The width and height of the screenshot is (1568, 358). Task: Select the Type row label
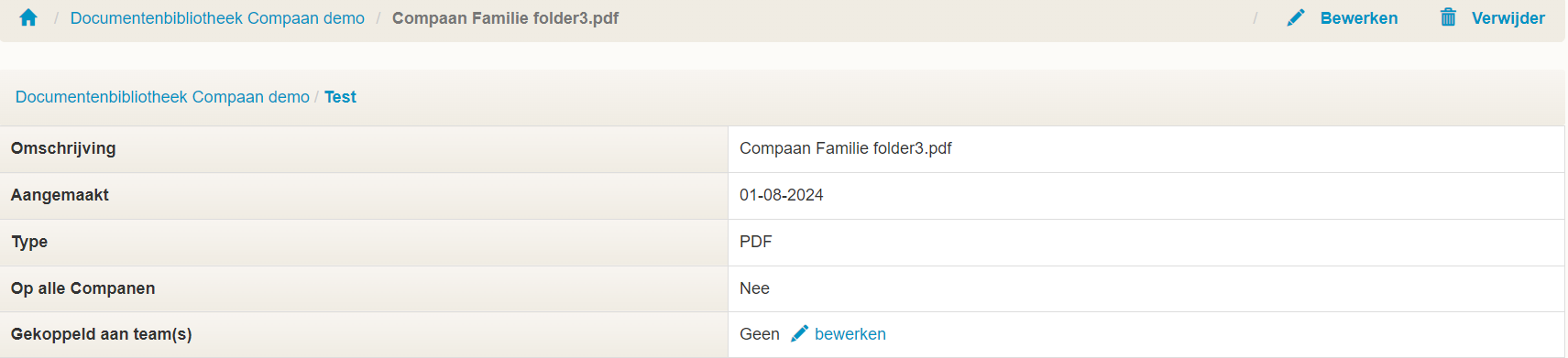29,242
